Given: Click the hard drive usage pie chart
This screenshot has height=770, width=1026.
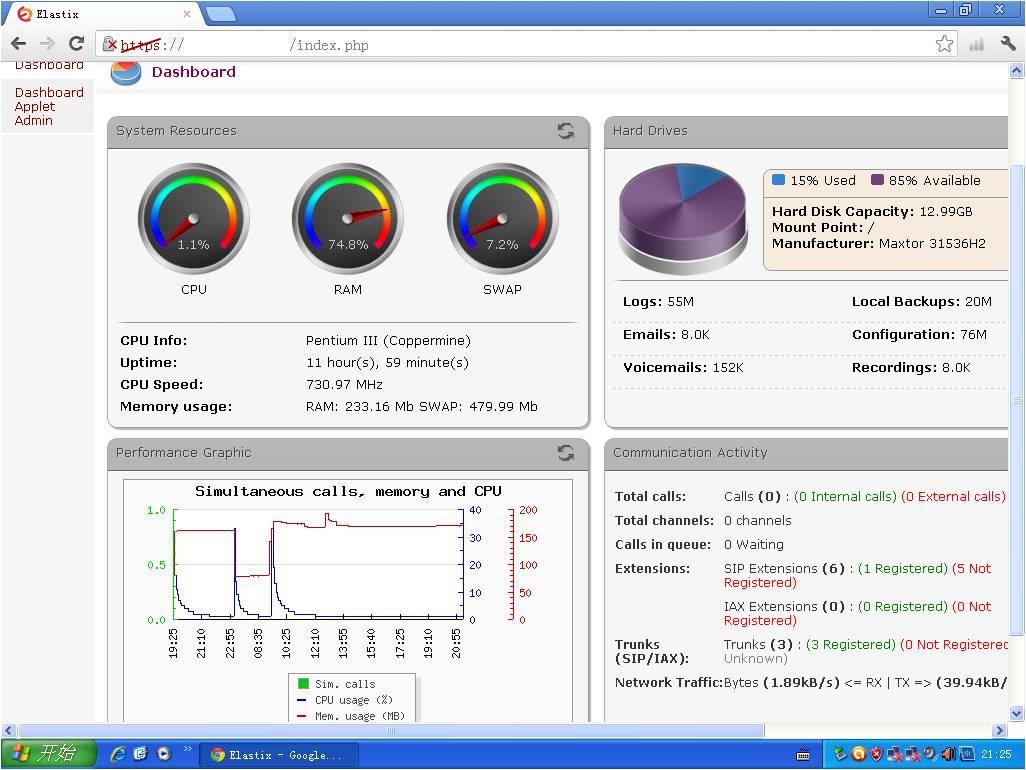Looking at the screenshot, I should pyautogui.click(x=683, y=218).
